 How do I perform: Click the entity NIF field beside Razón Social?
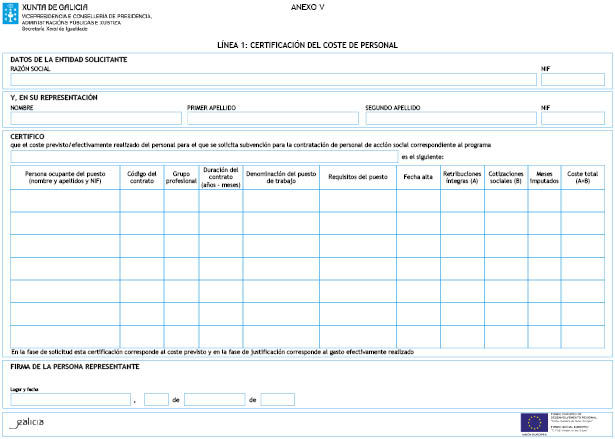point(573,80)
